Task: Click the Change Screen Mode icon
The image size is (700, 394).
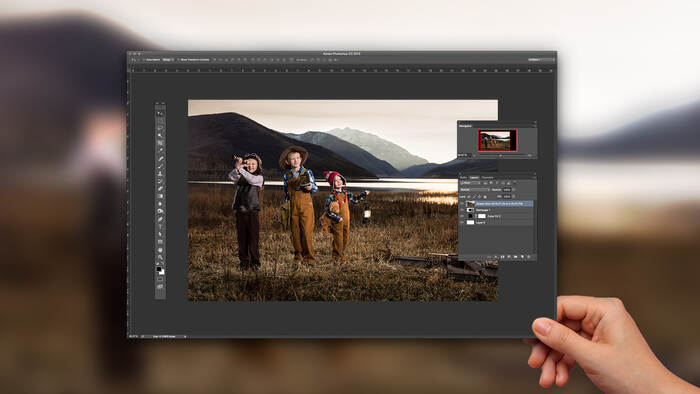Action: click(x=160, y=286)
